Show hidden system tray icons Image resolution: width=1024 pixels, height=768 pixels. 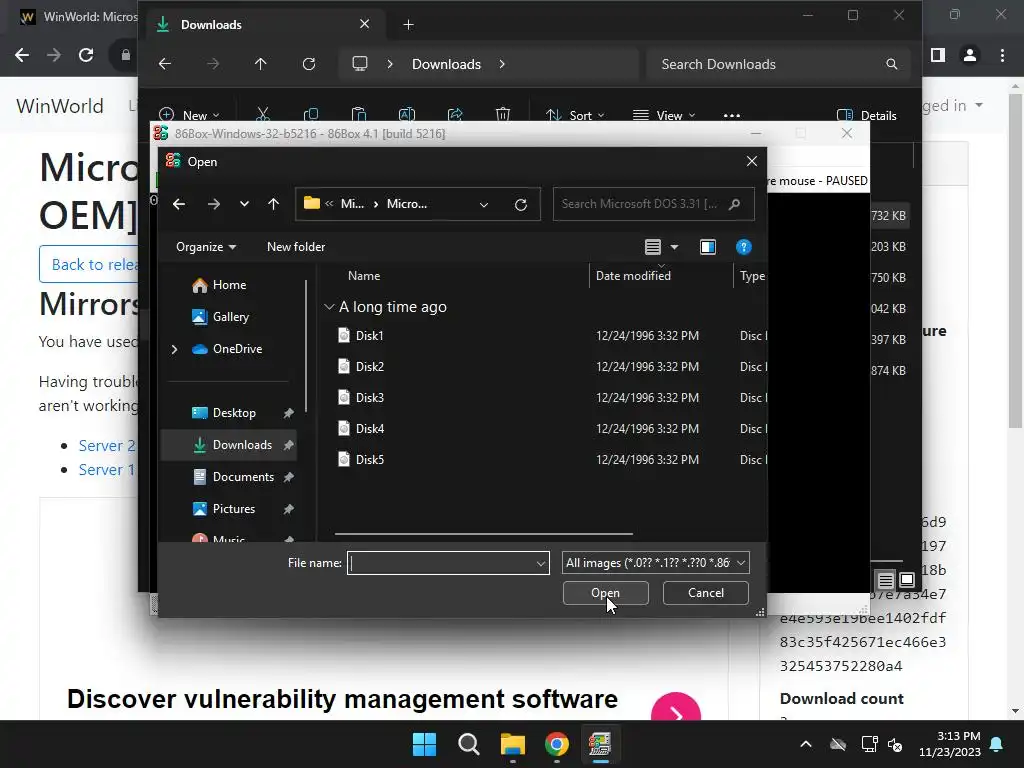(x=806, y=744)
